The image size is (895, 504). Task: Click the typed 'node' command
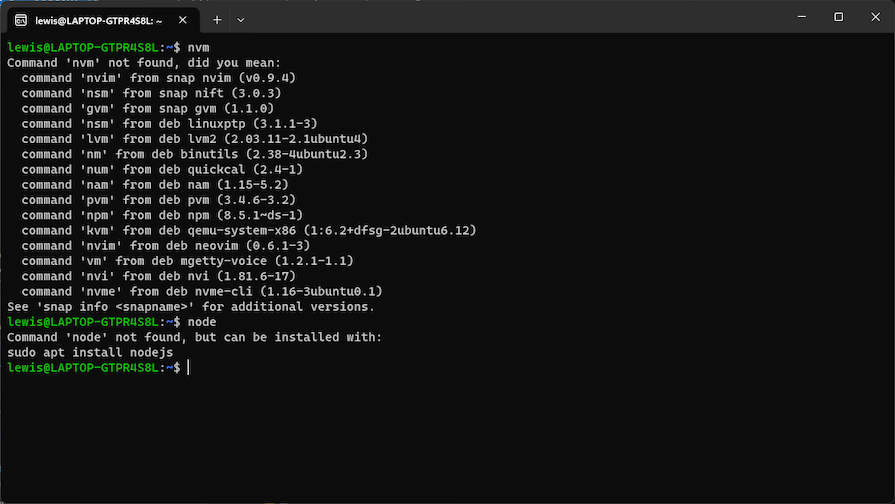coord(202,322)
